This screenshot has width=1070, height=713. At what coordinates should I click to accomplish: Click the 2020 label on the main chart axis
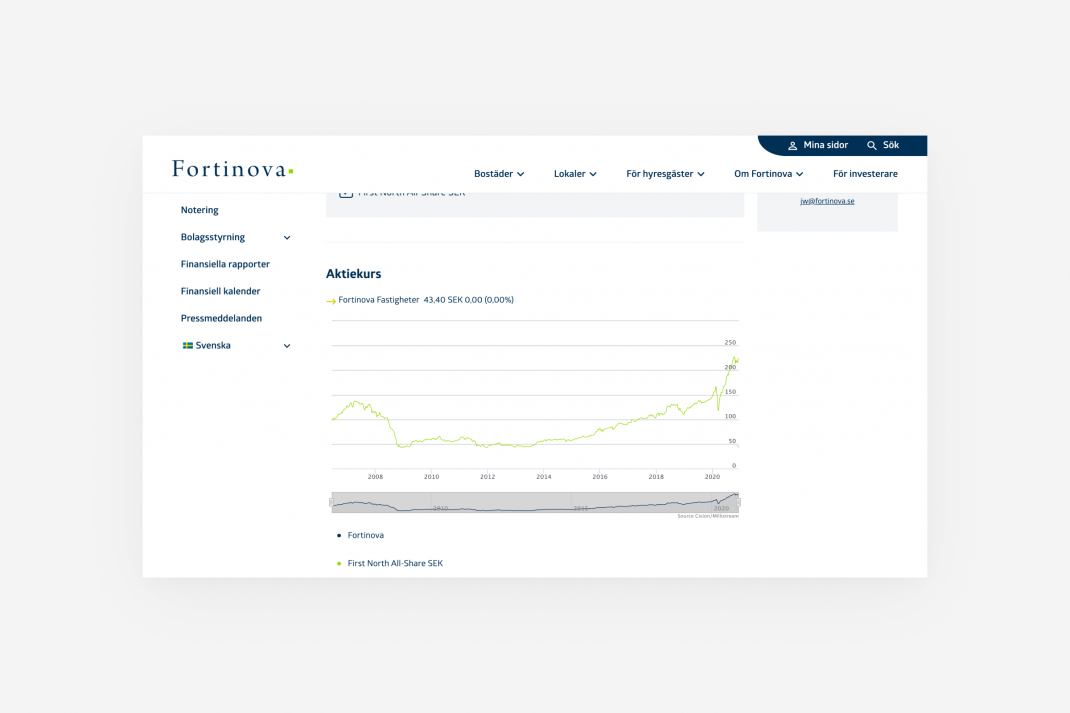tap(712, 477)
